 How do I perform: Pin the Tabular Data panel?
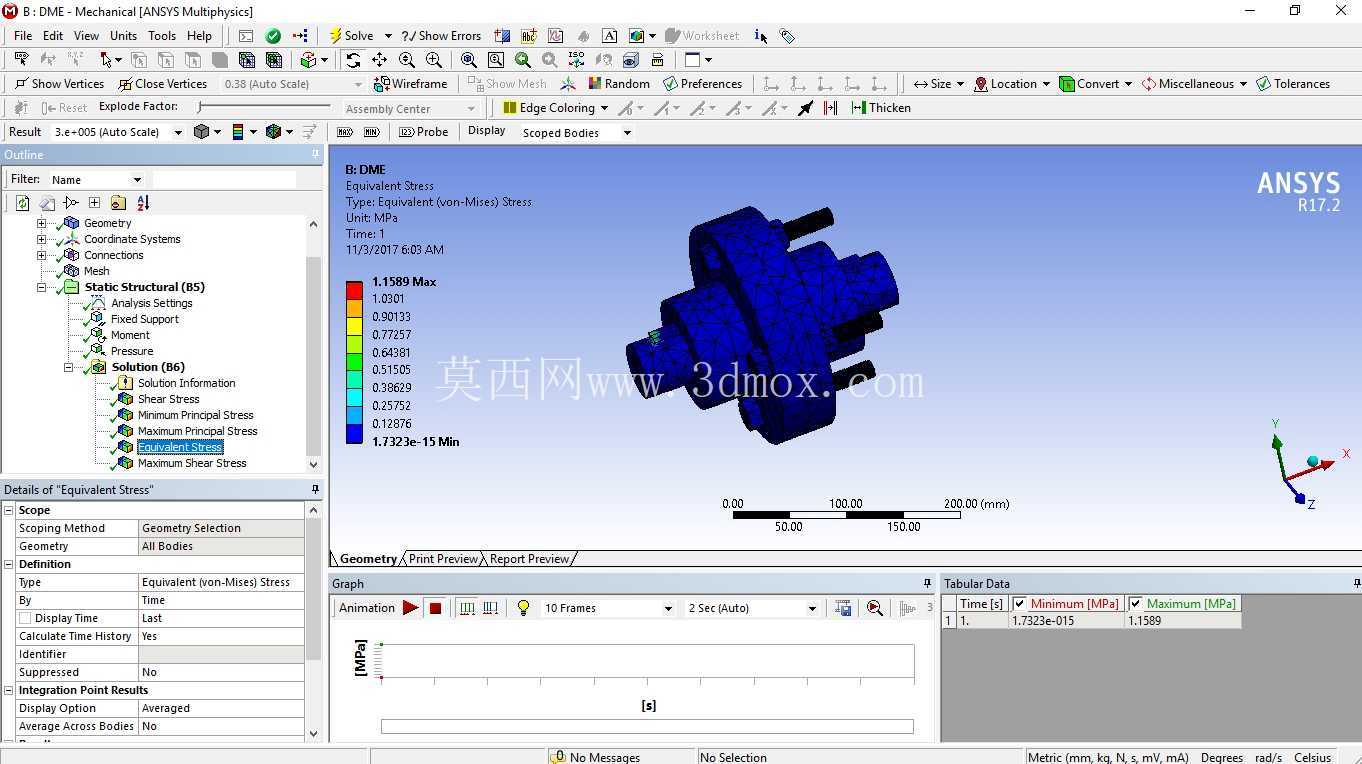[x=1355, y=583]
